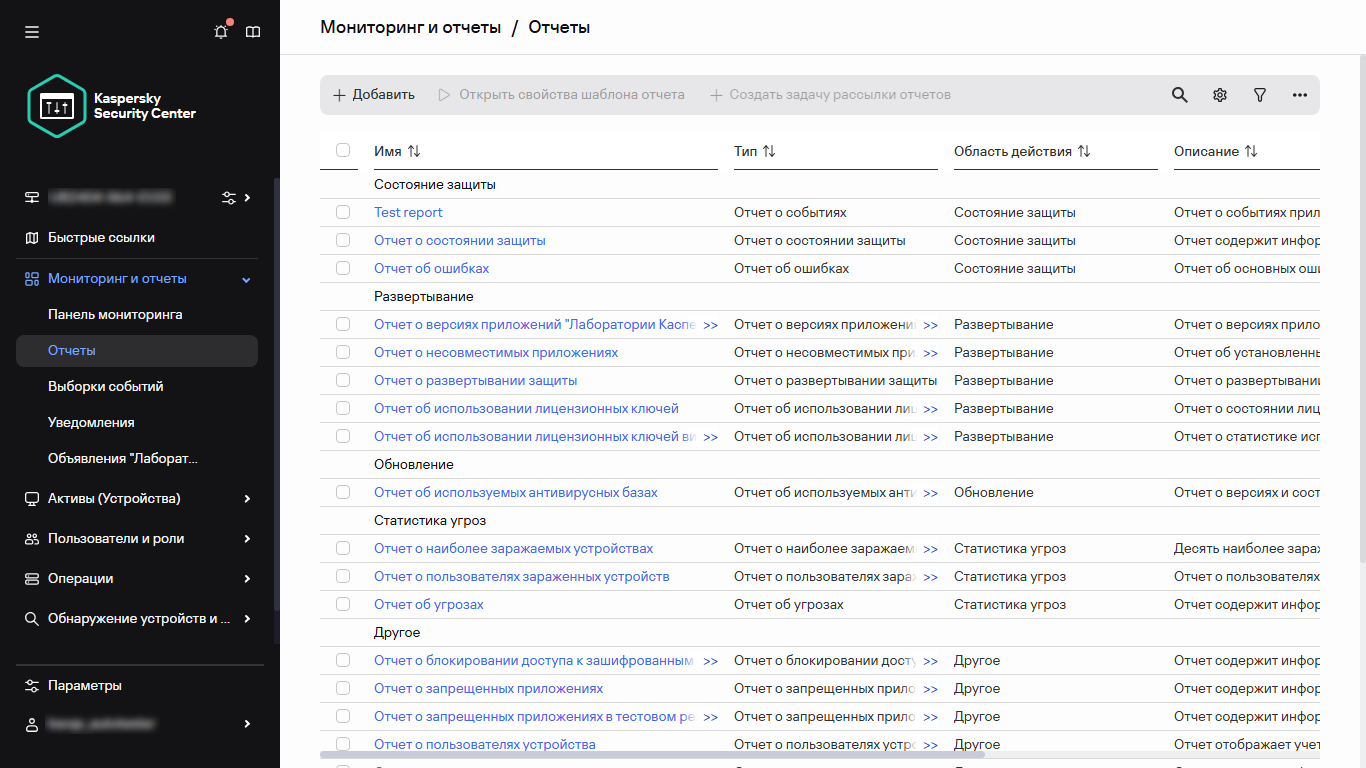The height and width of the screenshot is (768, 1366).
Task: Select checkbox for Отчет об угрозах
Action: [343, 604]
